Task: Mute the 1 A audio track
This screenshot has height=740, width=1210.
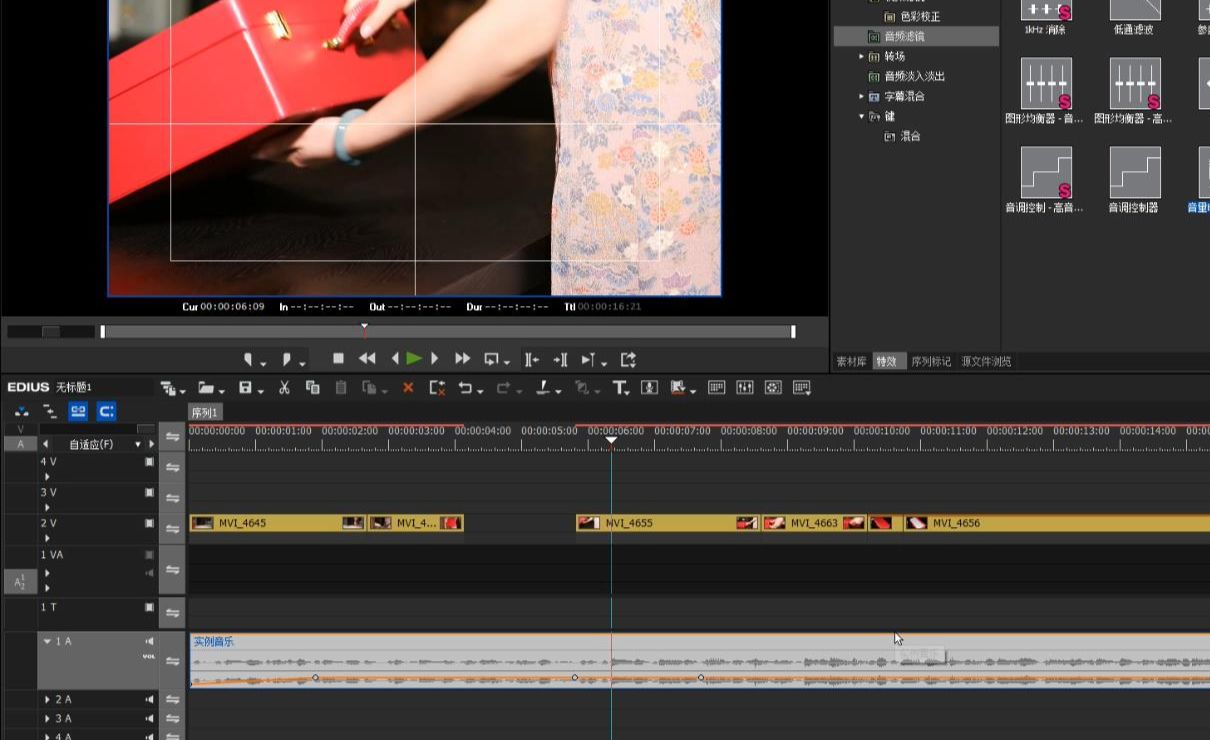Action: (x=150, y=641)
